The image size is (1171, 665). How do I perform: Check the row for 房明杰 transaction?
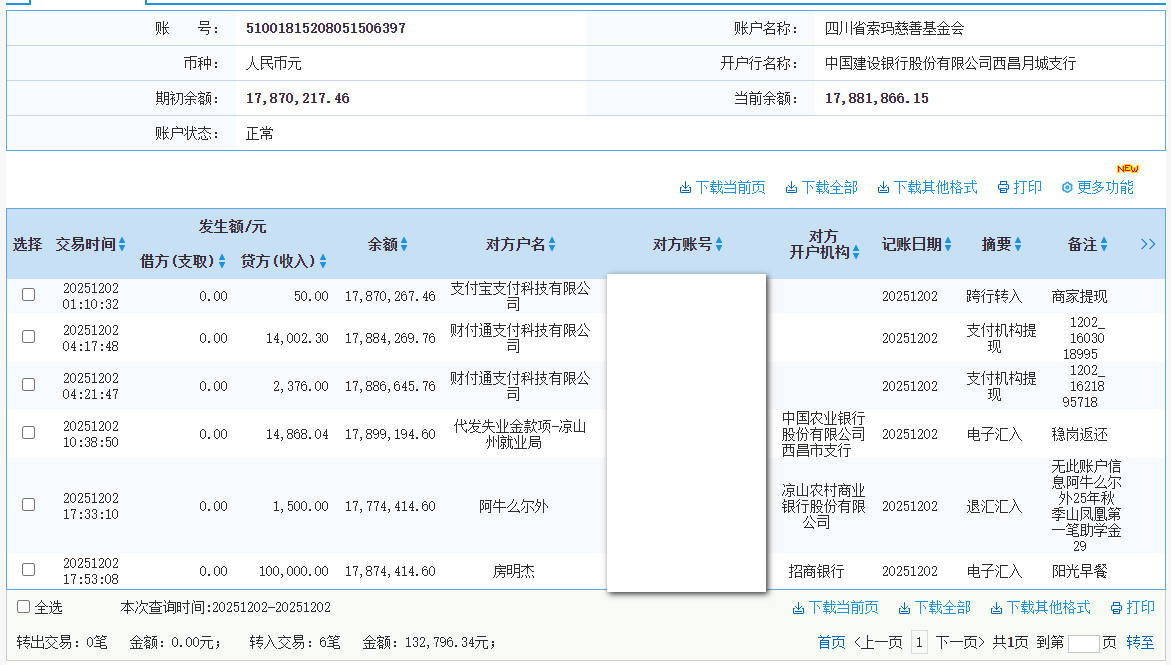(x=28, y=570)
